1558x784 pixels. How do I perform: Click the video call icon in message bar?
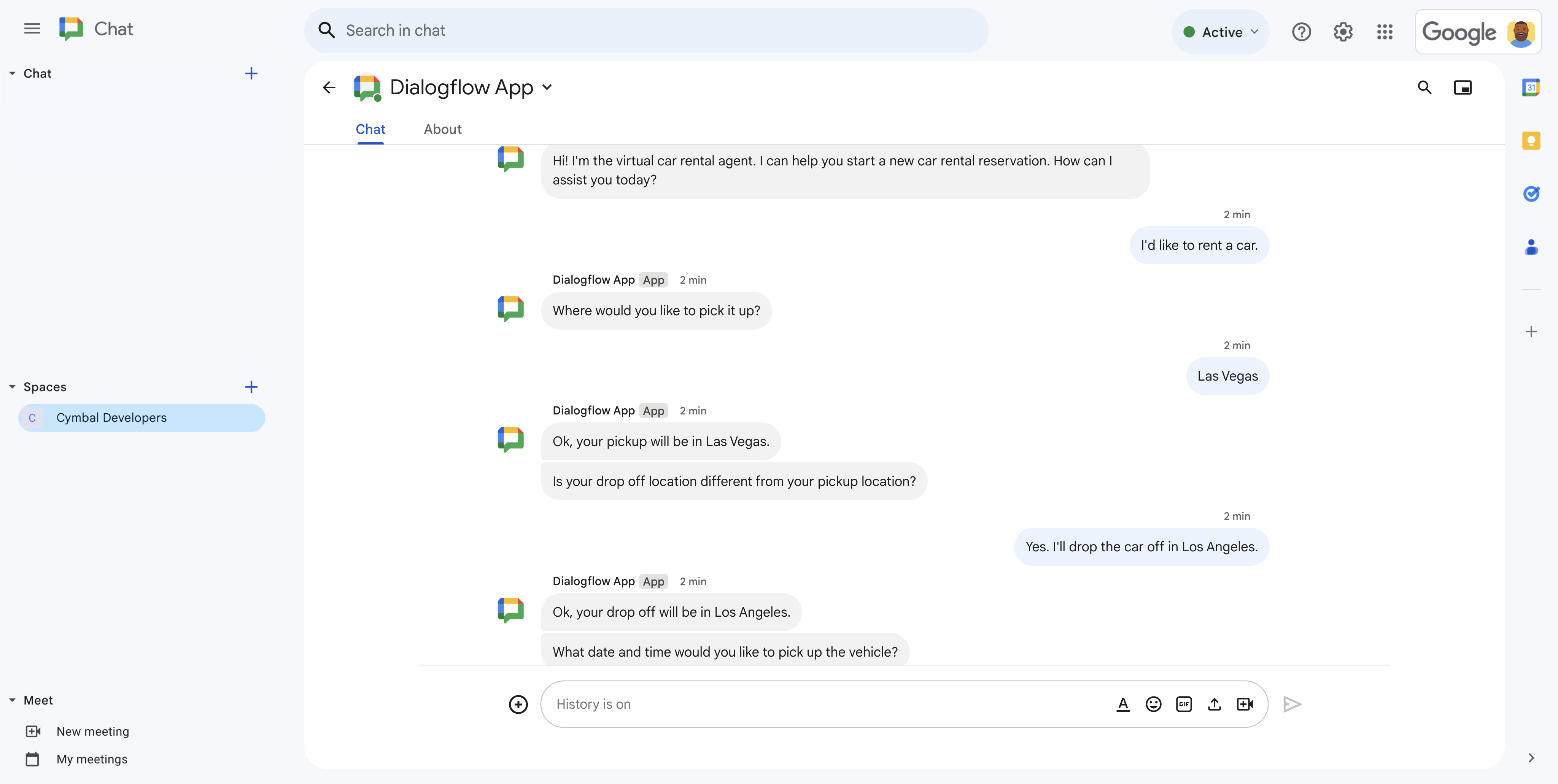point(1246,704)
